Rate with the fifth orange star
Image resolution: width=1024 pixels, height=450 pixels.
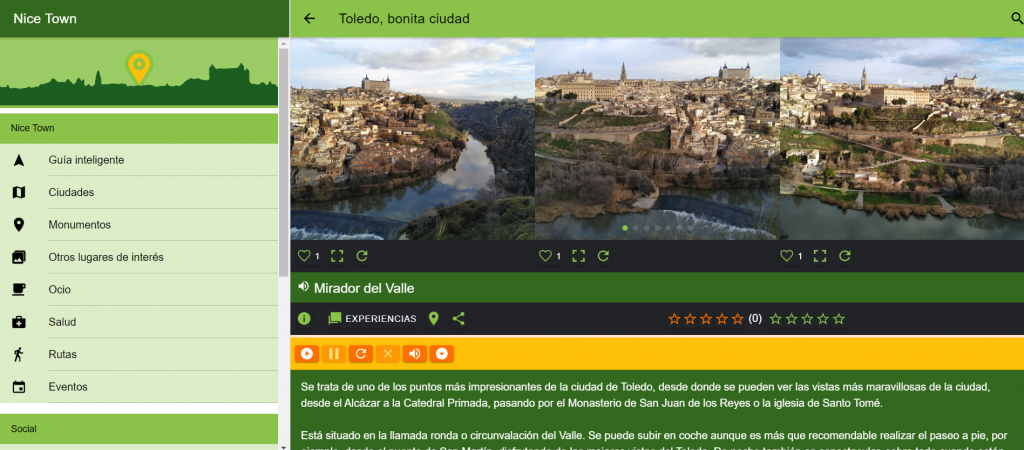(x=738, y=319)
